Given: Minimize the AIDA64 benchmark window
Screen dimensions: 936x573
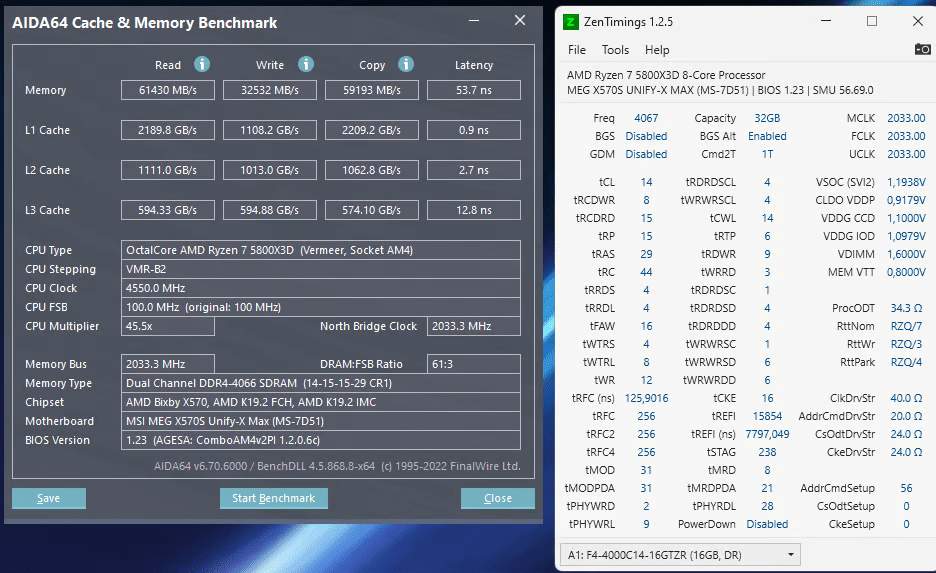Looking at the screenshot, I should pos(474,21).
